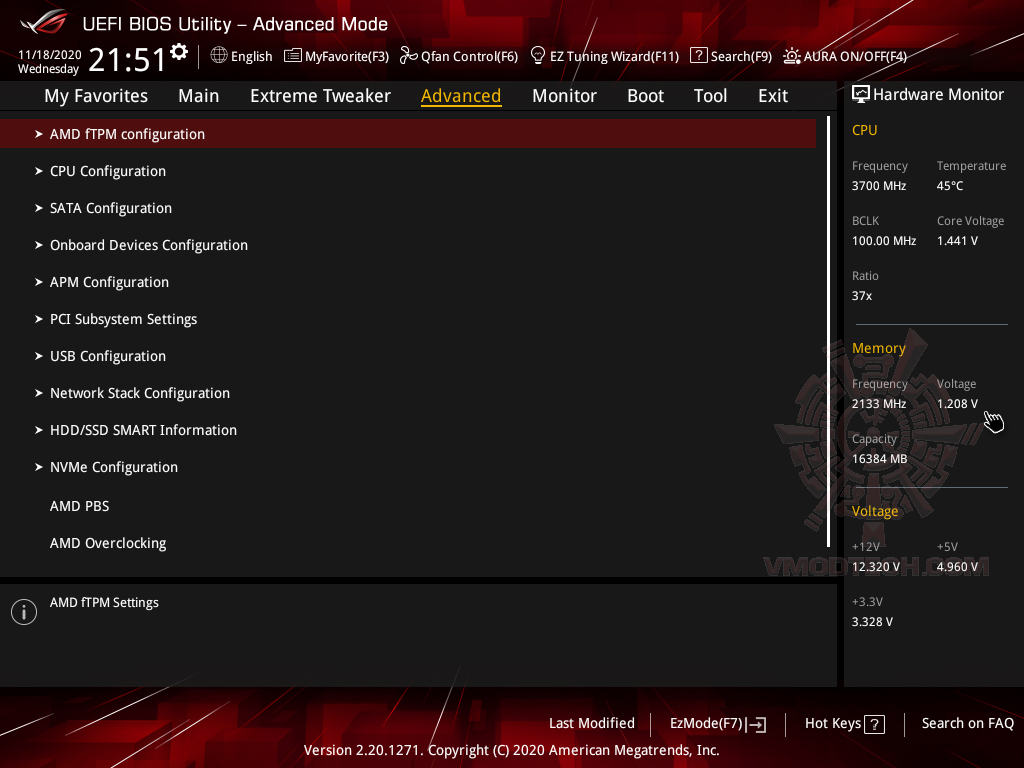The height and width of the screenshot is (768, 1024).
Task: Click the 3700 MHz CPU frequency value
Action: pos(878,186)
